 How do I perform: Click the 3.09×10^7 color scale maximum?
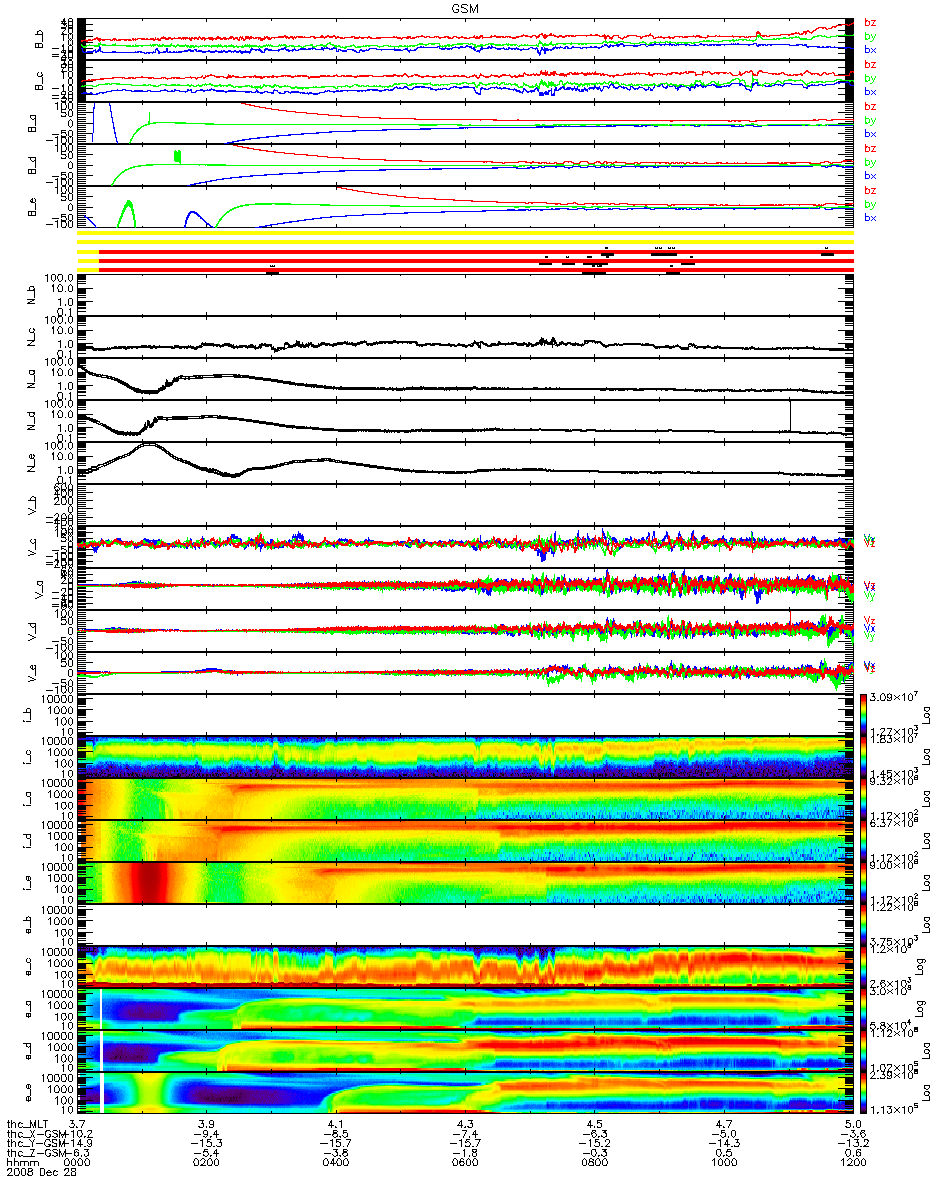pos(893,696)
